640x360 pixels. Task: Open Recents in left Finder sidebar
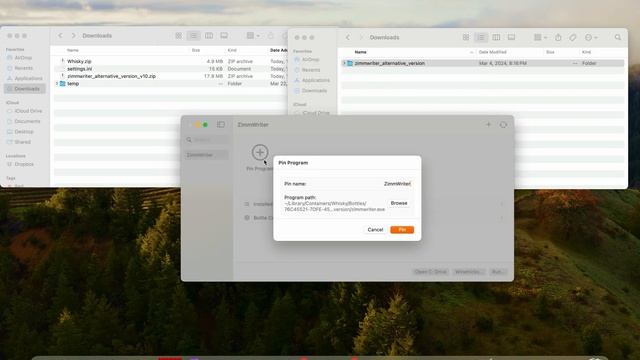[x=24, y=68]
